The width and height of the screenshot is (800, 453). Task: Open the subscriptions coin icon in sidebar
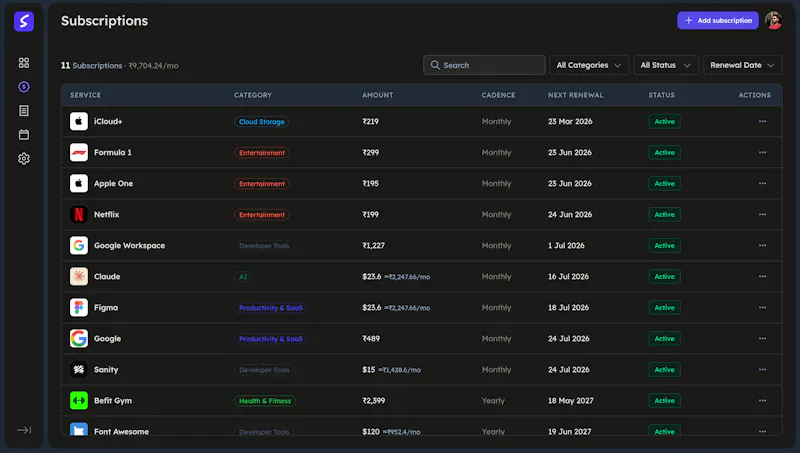(23, 87)
